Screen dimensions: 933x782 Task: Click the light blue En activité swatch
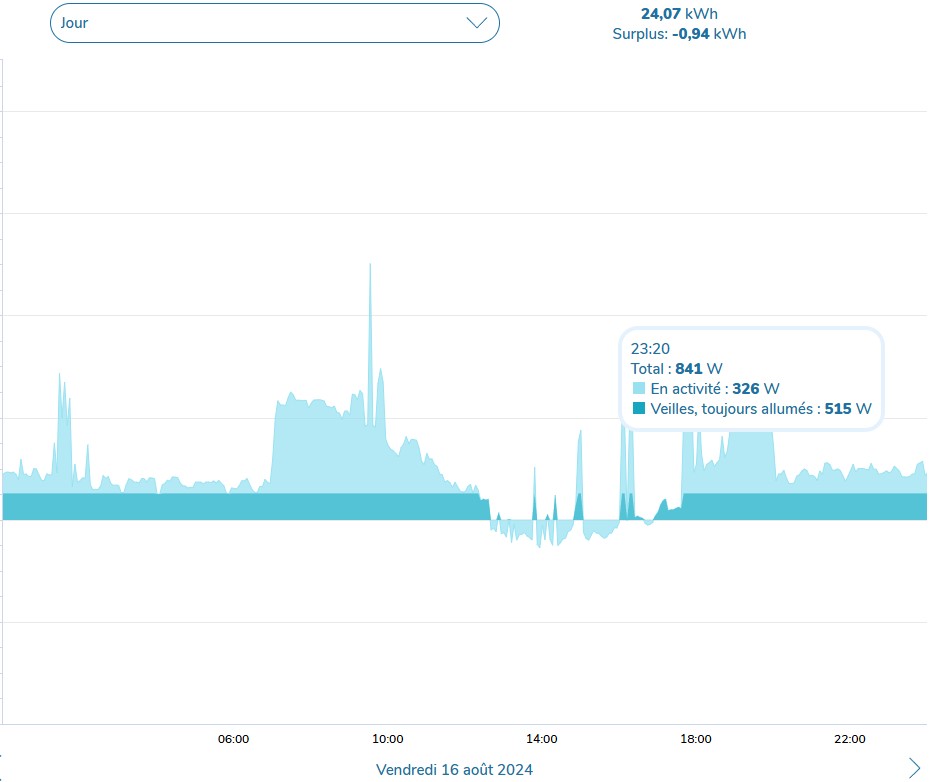click(x=639, y=388)
